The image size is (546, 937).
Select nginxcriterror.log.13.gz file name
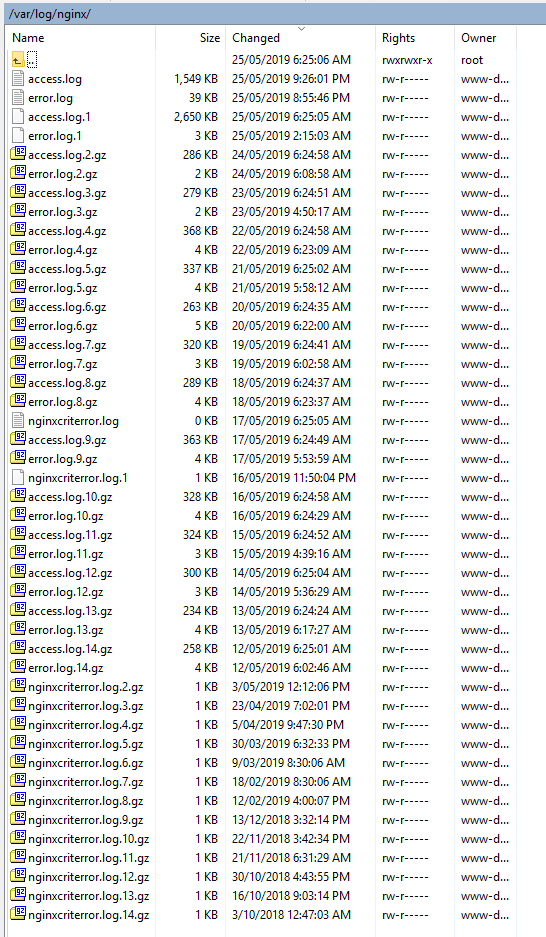point(88,896)
